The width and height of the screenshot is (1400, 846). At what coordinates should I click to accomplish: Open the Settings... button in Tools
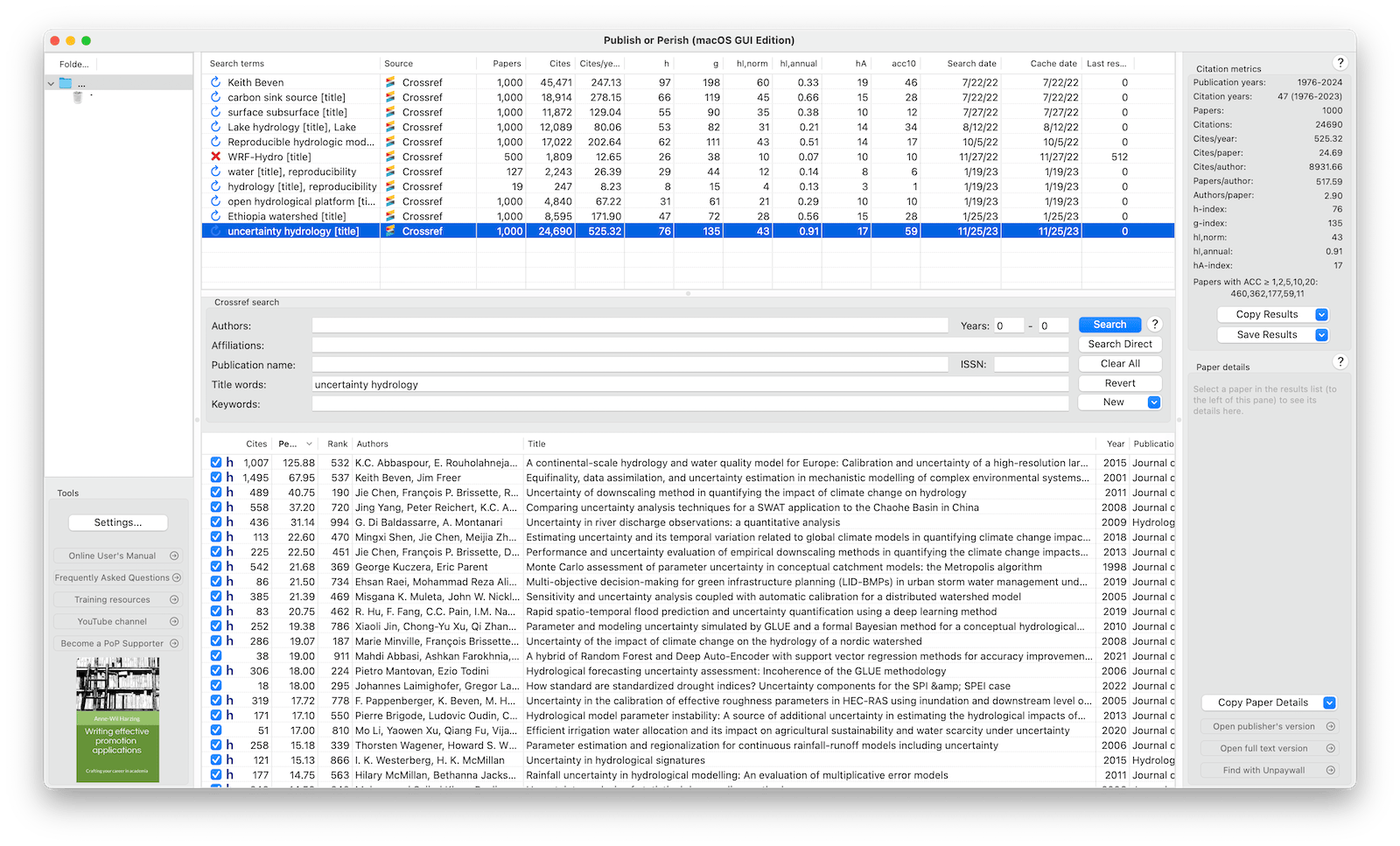coord(118,522)
